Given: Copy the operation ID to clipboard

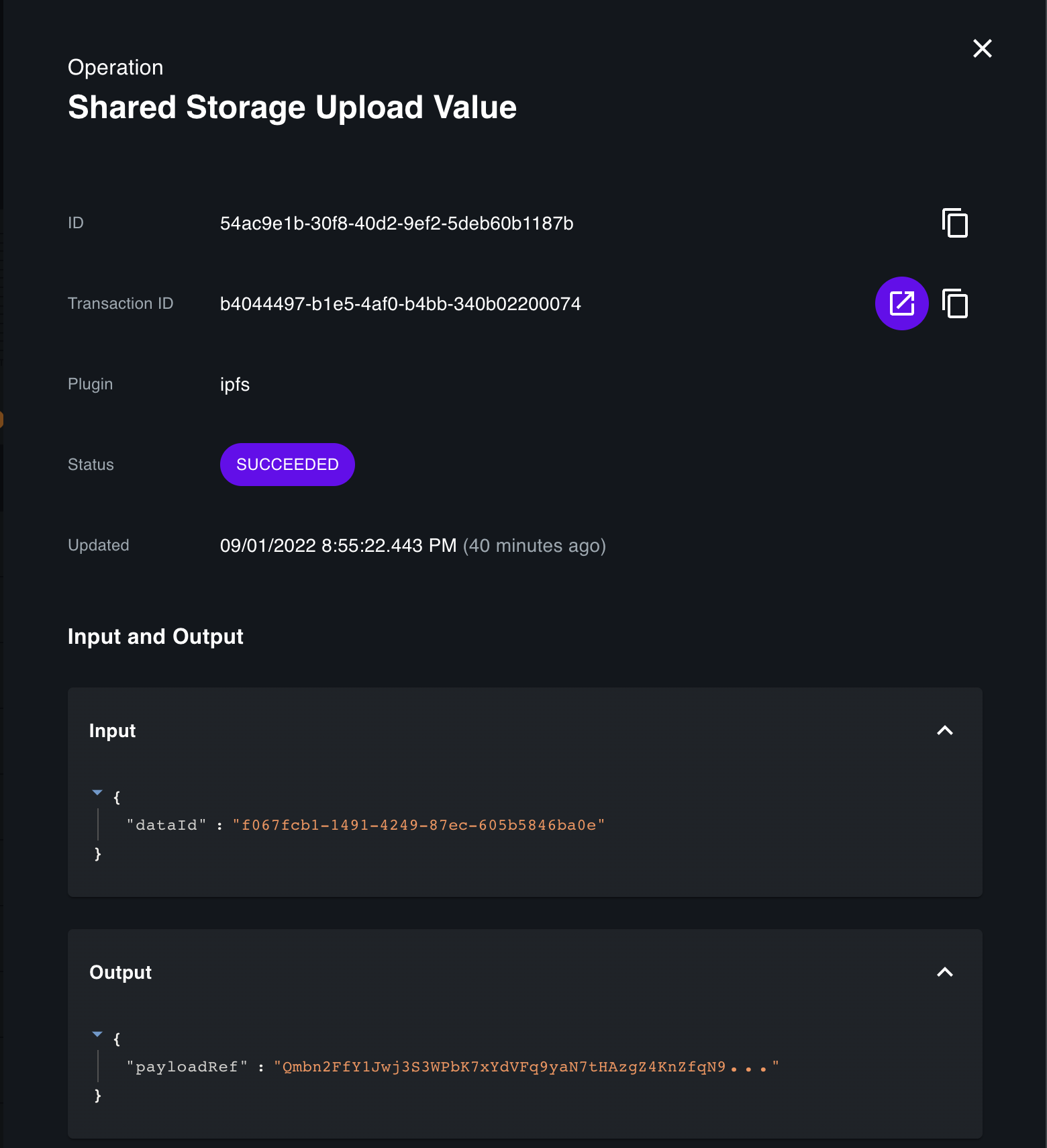Looking at the screenshot, I should (x=954, y=223).
